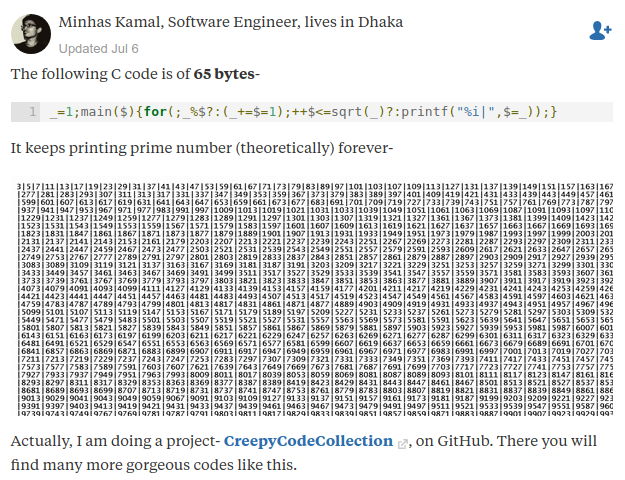Click the Updated Jul 6 timestamp
This screenshot has height=480, width=625.
[x=98, y=49]
